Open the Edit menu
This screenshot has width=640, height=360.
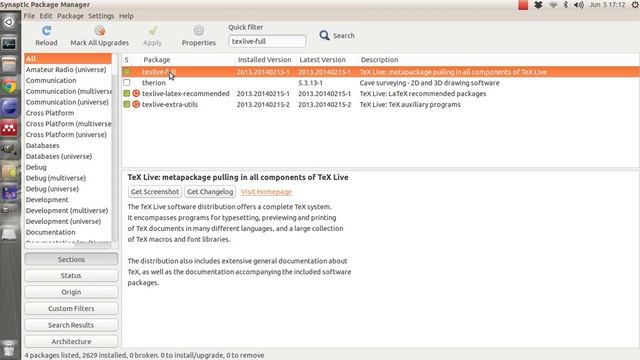click(x=46, y=16)
